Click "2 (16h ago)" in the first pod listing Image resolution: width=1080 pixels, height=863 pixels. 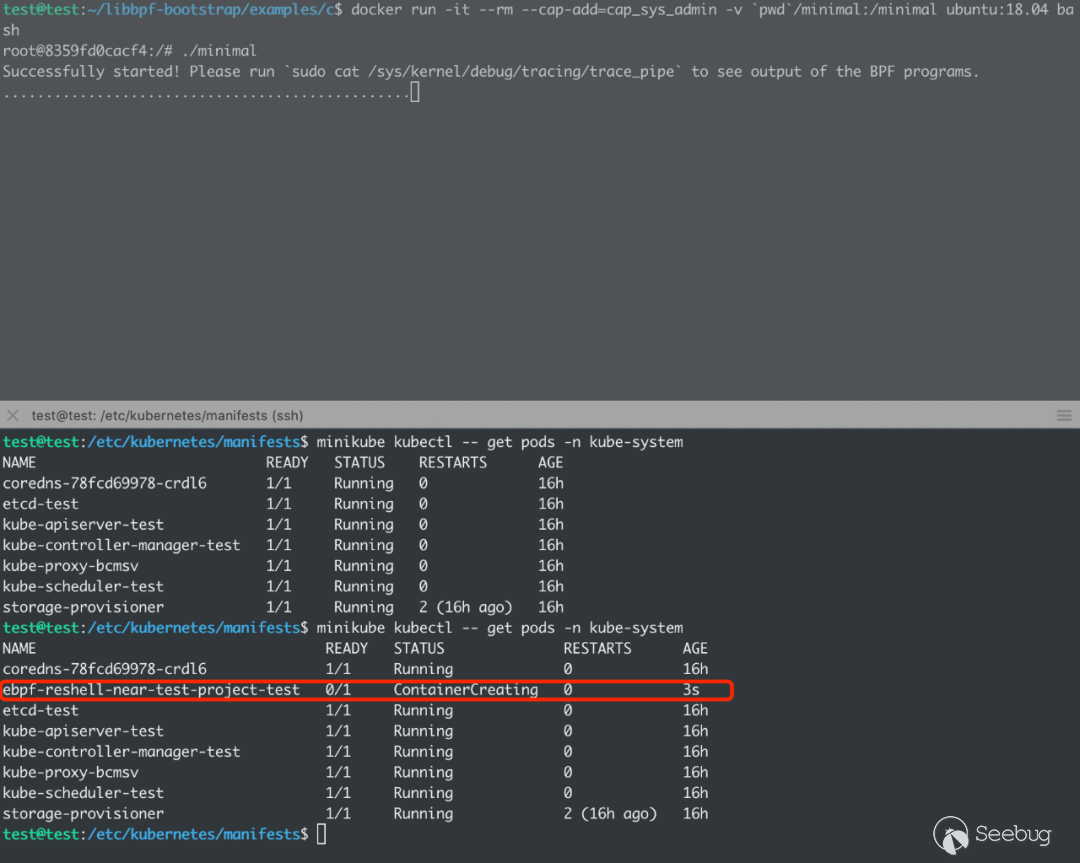pyautogui.click(x=466, y=607)
